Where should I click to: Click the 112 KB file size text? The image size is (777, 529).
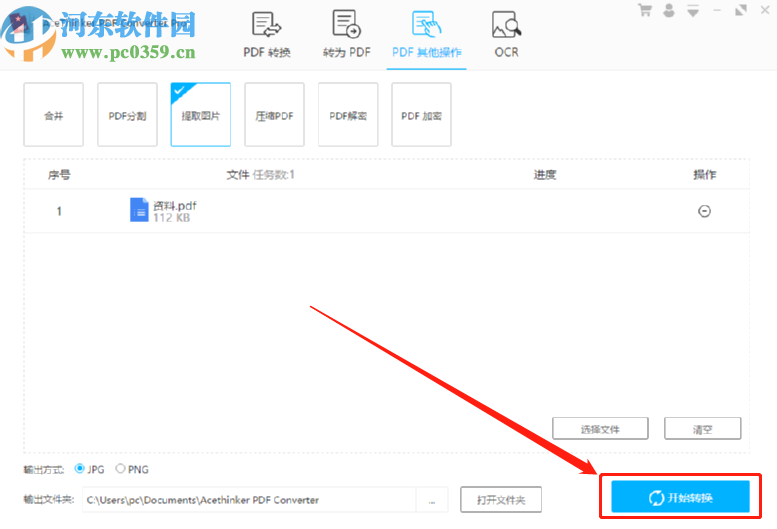(x=171, y=217)
